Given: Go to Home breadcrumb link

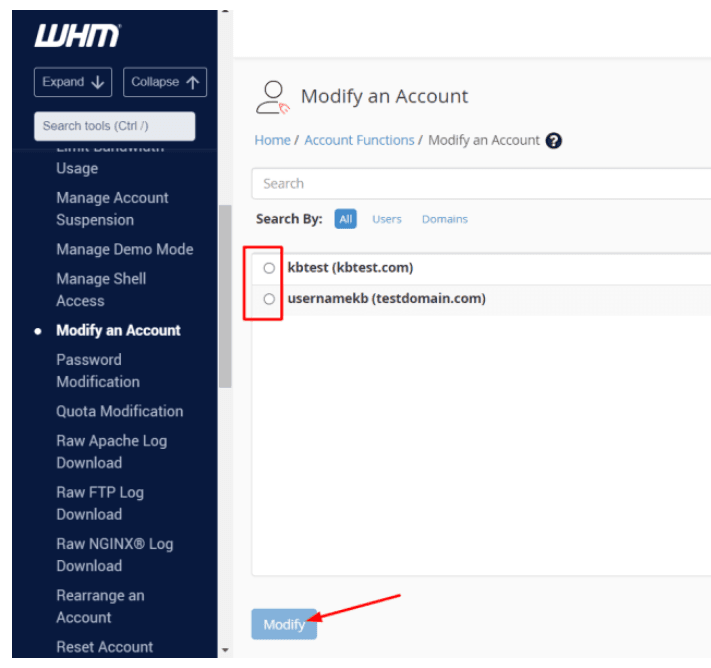Looking at the screenshot, I should [272, 140].
